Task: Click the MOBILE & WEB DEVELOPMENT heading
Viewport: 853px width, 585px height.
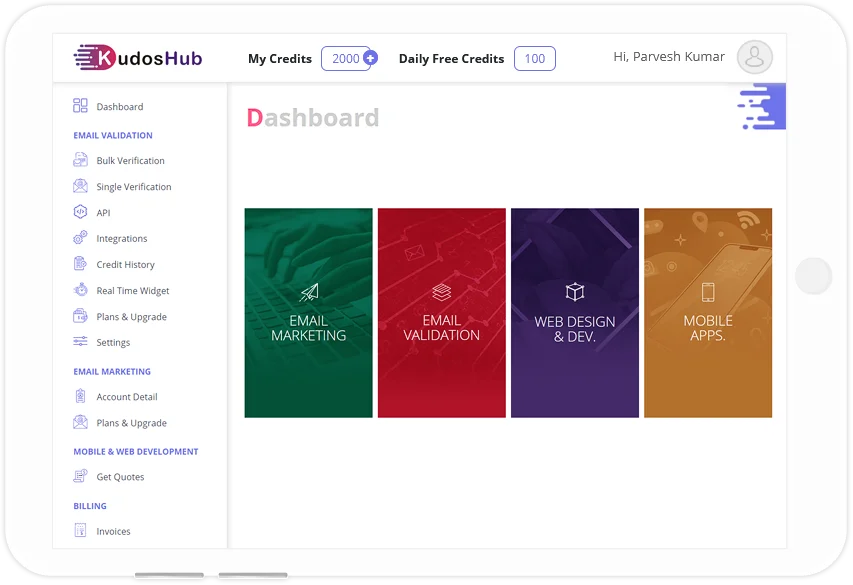Action: click(x=136, y=451)
